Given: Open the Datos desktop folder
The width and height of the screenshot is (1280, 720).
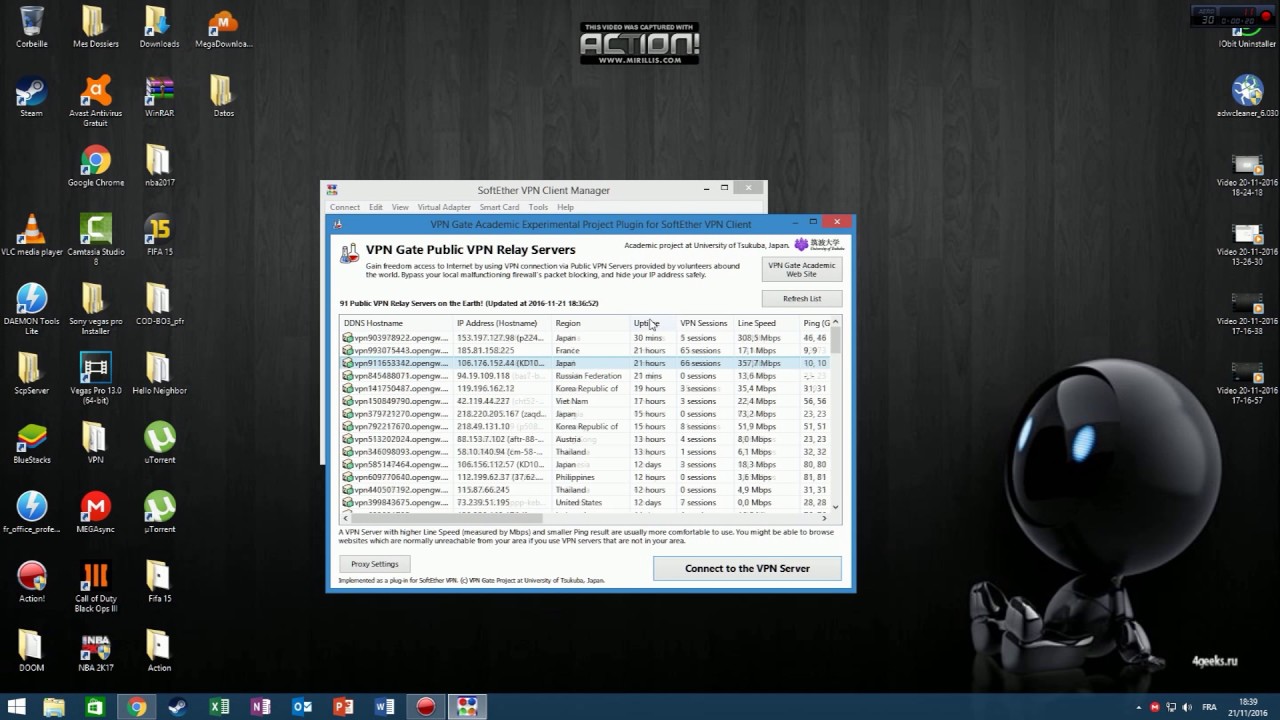Looking at the screenshot, I should [x=223, y=96].
